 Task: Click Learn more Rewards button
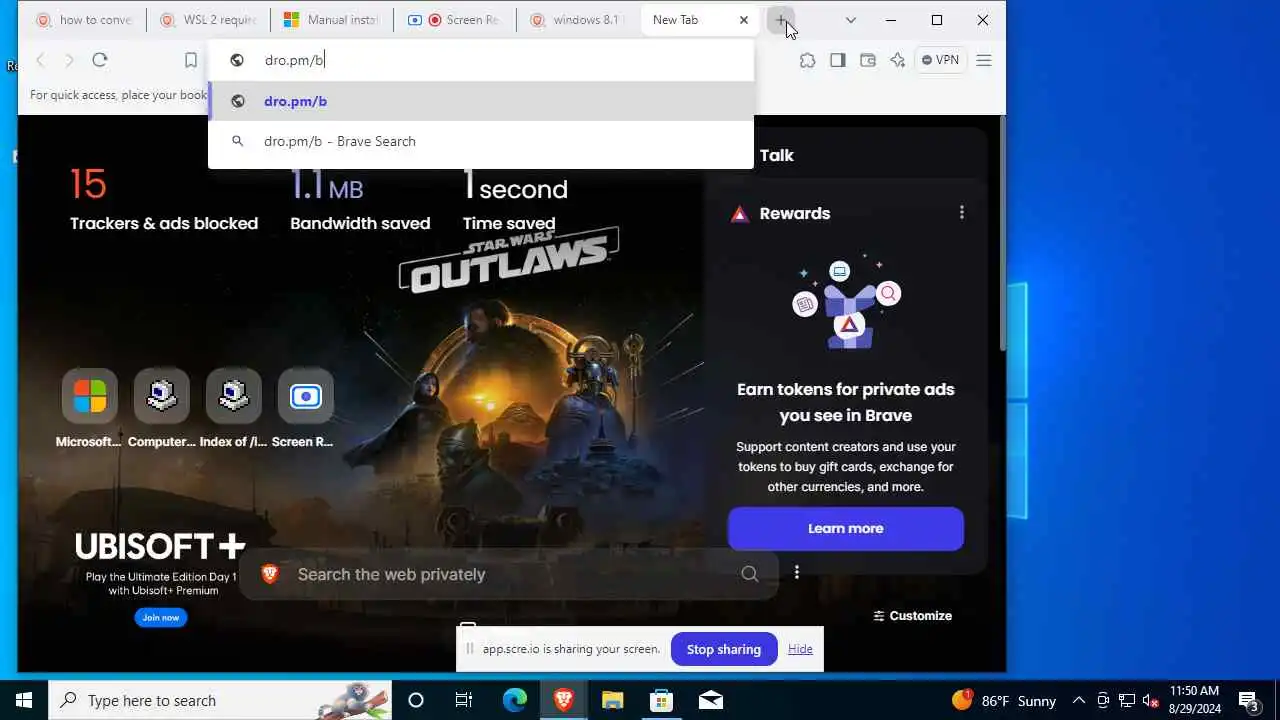[x=846, y=529]
